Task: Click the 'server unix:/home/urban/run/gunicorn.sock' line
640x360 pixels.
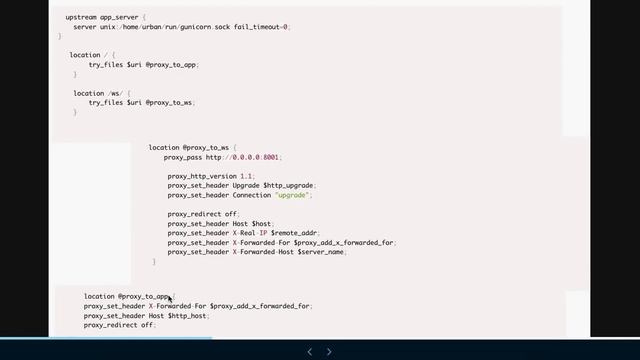Action: click(182, 27)
